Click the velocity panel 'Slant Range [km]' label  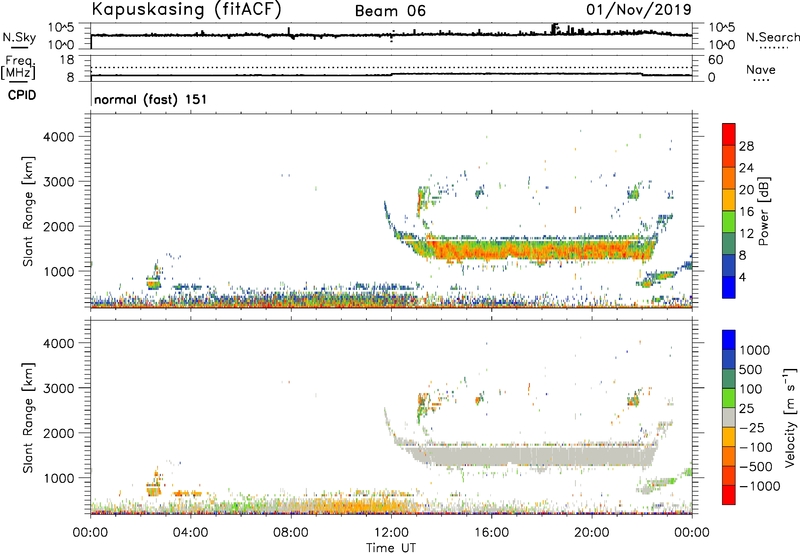28,418
